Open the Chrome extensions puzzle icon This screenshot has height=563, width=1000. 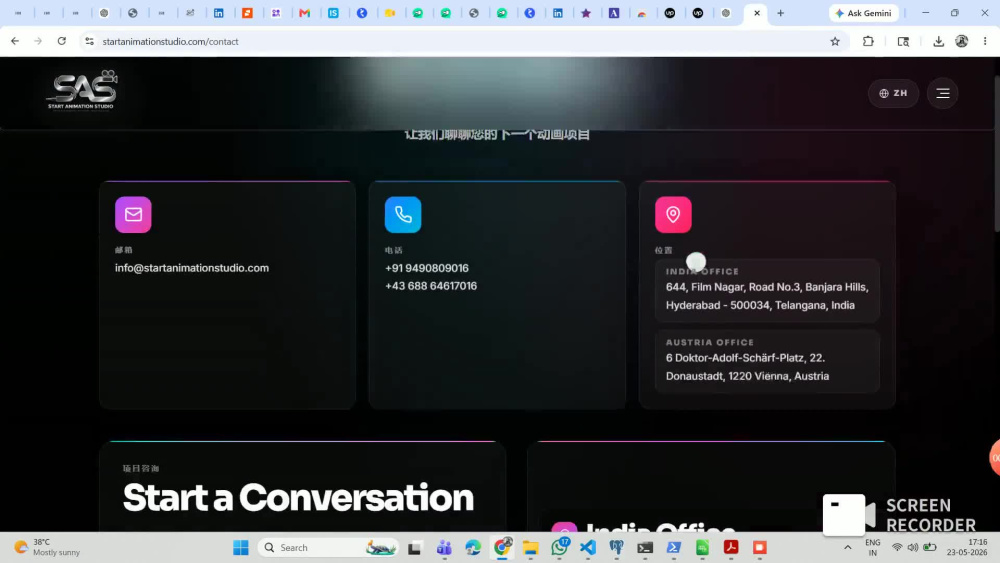tap(868, 41)
